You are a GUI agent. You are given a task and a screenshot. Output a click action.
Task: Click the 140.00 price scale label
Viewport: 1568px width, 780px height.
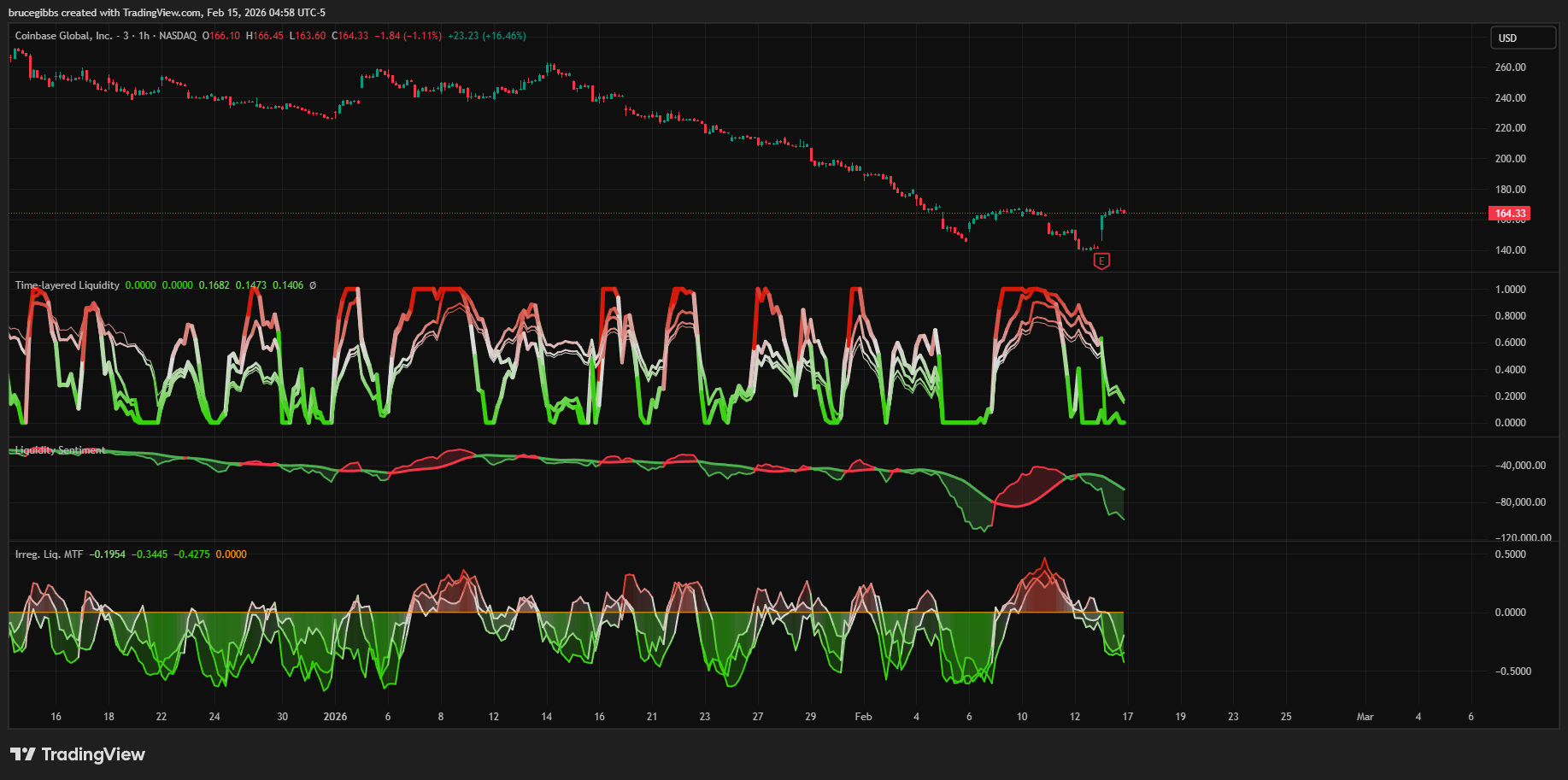[1510, 250]
